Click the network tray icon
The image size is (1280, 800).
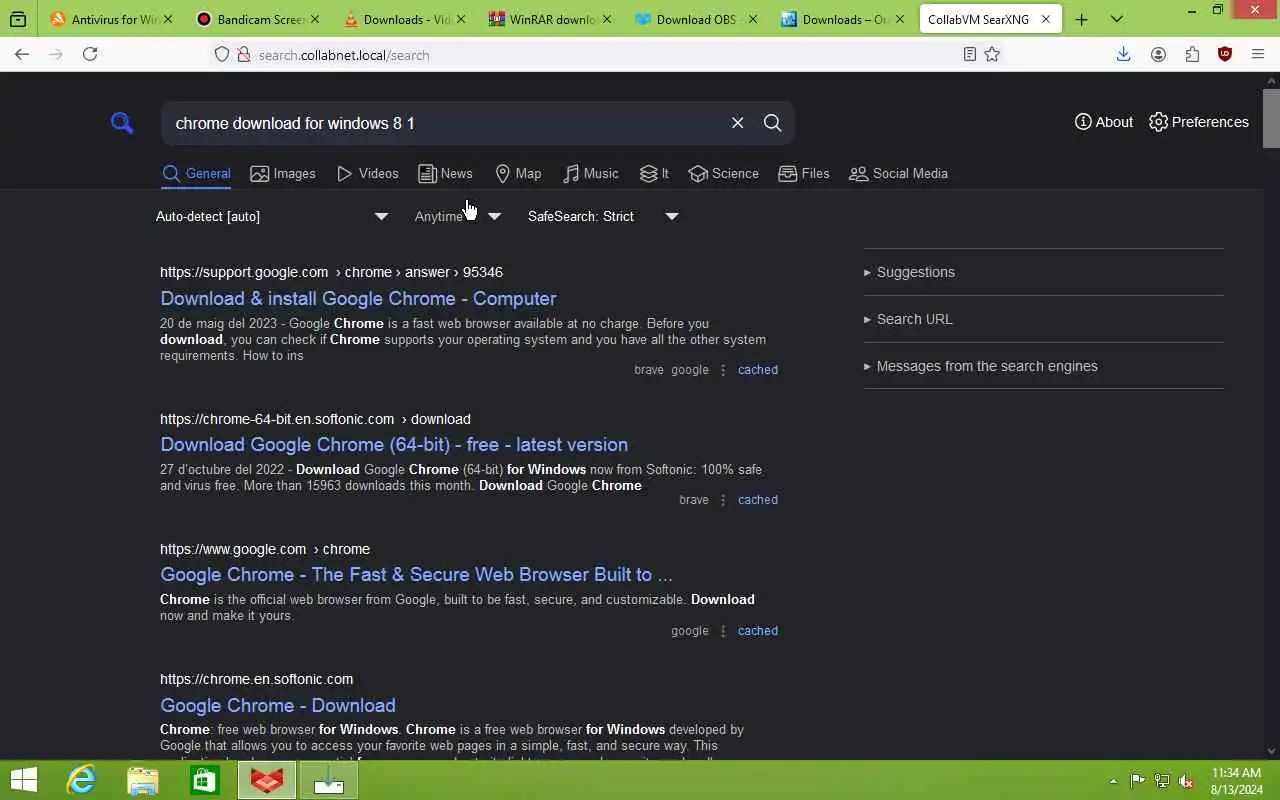(x=1162, y=781)
